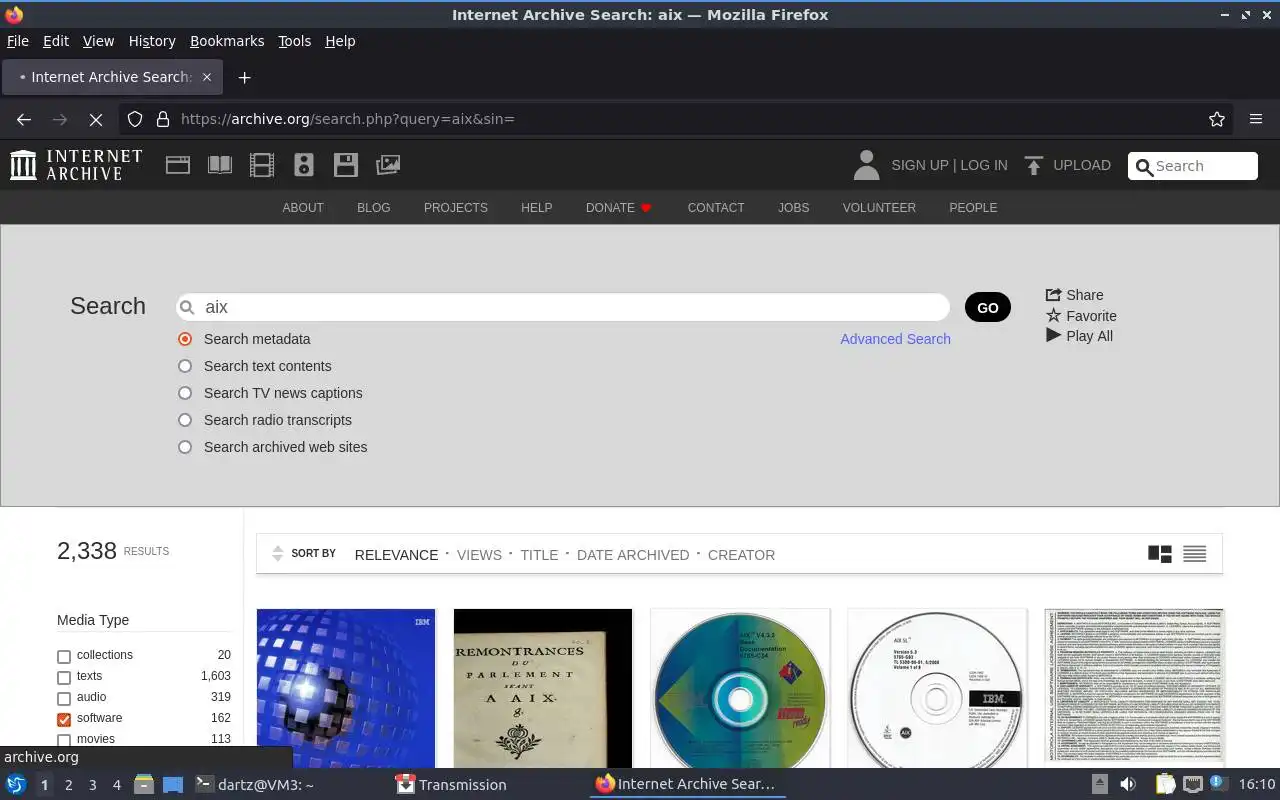1280x800 pixels.
Task: Click the top-right Search box
Action: 1193,166
